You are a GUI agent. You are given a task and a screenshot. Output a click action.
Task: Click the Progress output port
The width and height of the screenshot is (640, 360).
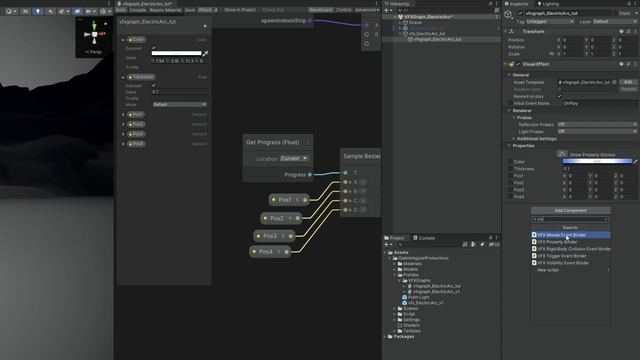[310, 175]
